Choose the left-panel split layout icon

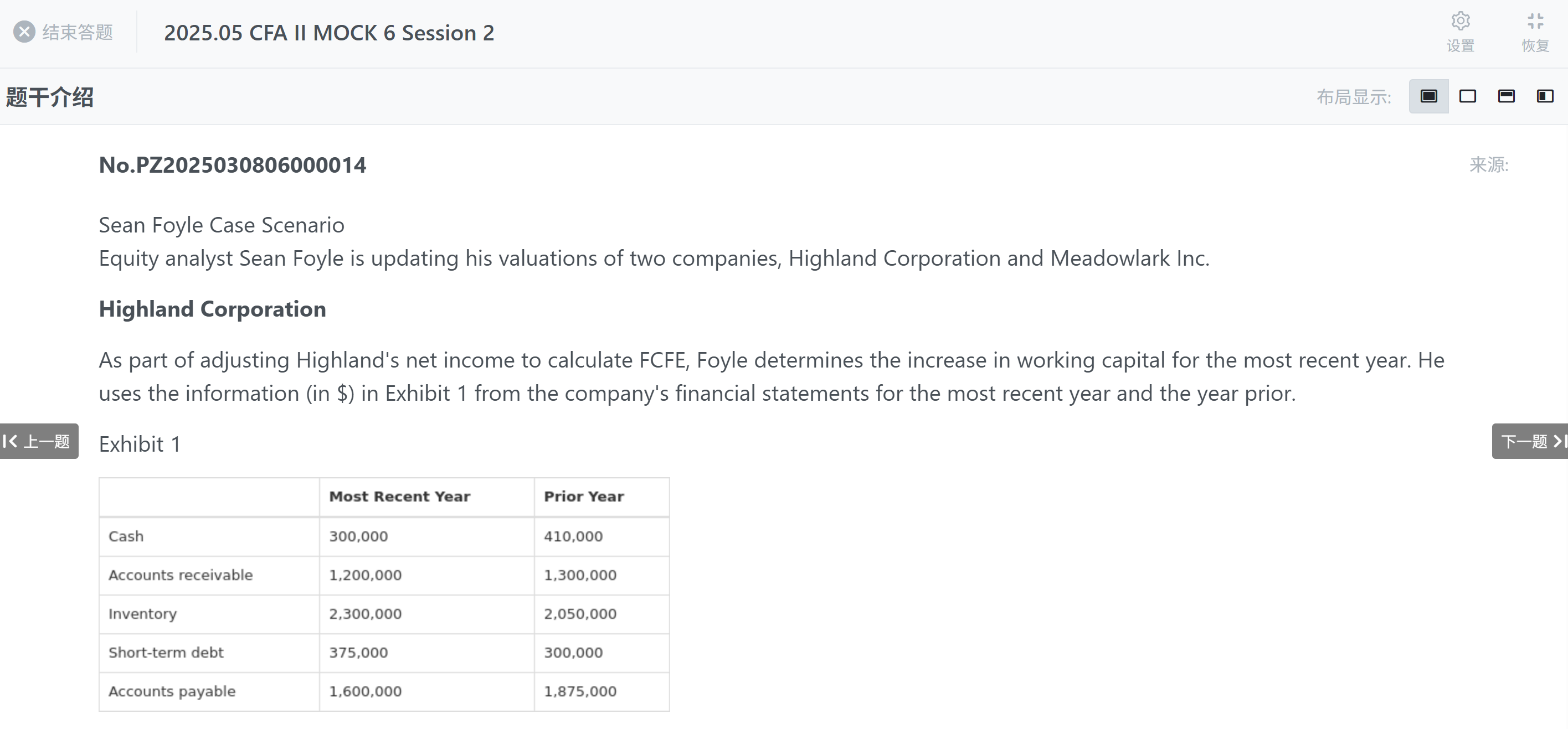click(1545, 96)
